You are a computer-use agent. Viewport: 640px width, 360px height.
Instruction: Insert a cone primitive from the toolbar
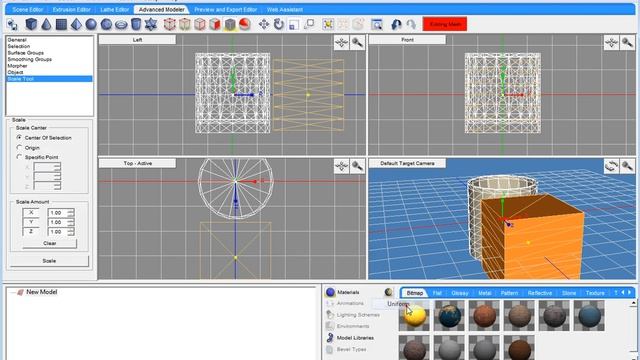pos(46,24)
